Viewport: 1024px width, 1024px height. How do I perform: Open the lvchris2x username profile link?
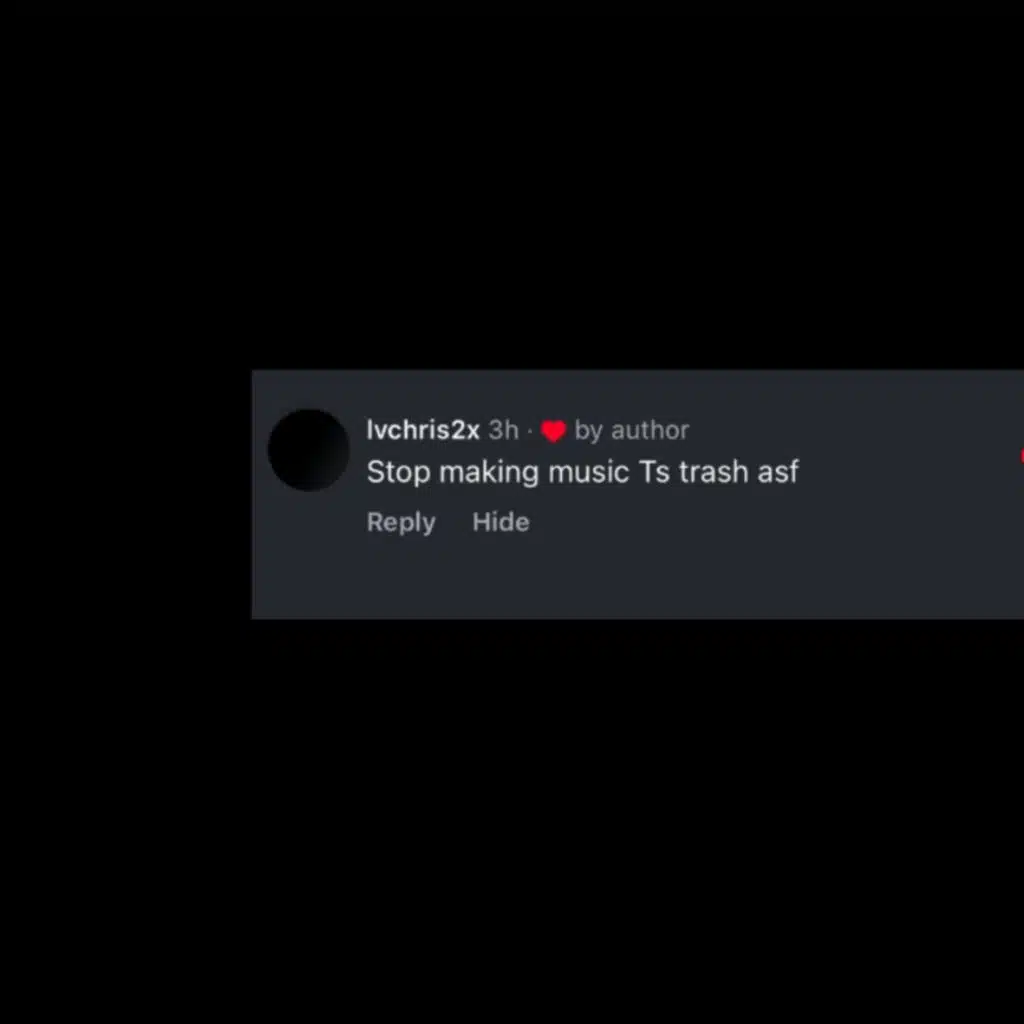click(x=423, y=430)
